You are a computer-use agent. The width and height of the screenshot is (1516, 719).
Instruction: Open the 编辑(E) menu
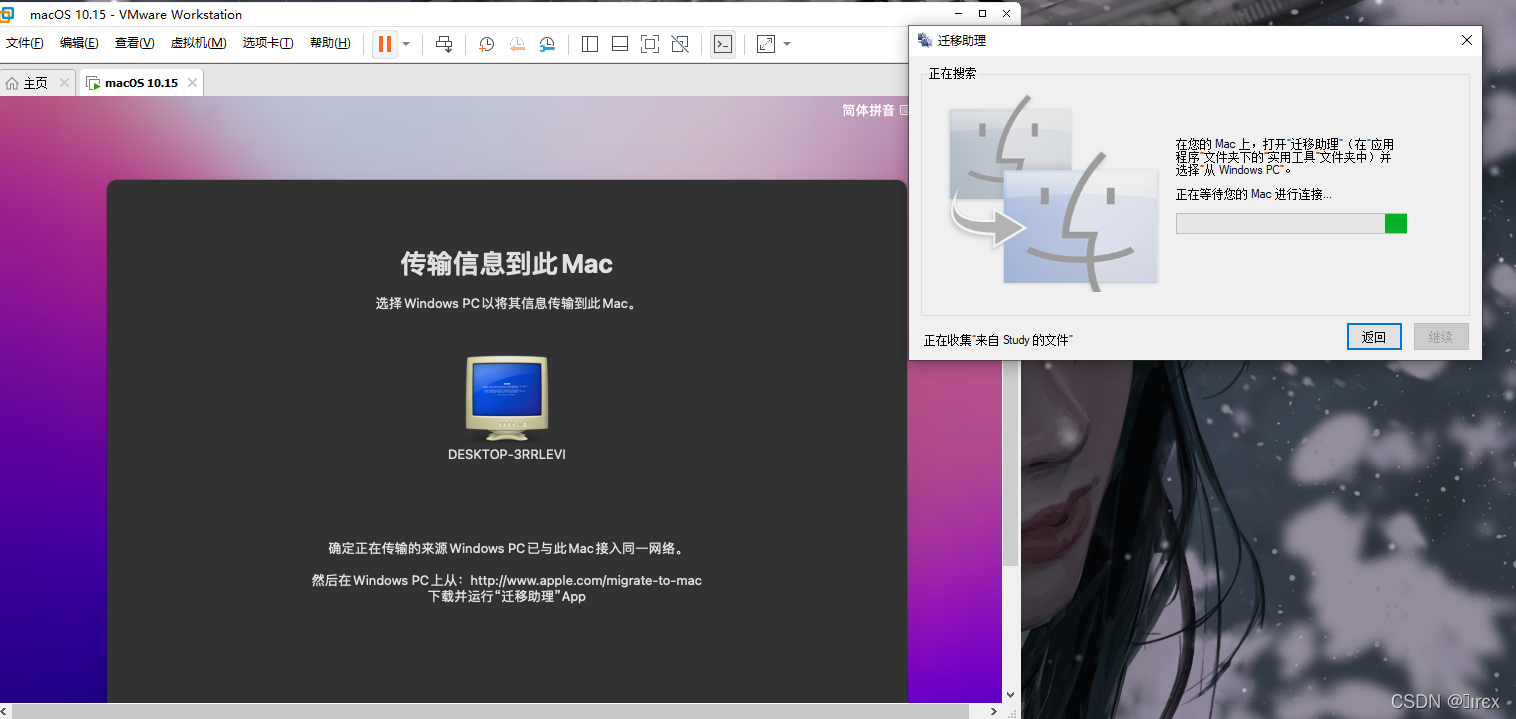coord(79,43)
